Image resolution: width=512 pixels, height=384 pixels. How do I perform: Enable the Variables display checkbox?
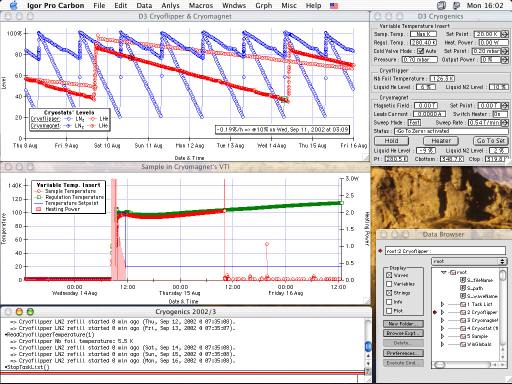(389, 284)
